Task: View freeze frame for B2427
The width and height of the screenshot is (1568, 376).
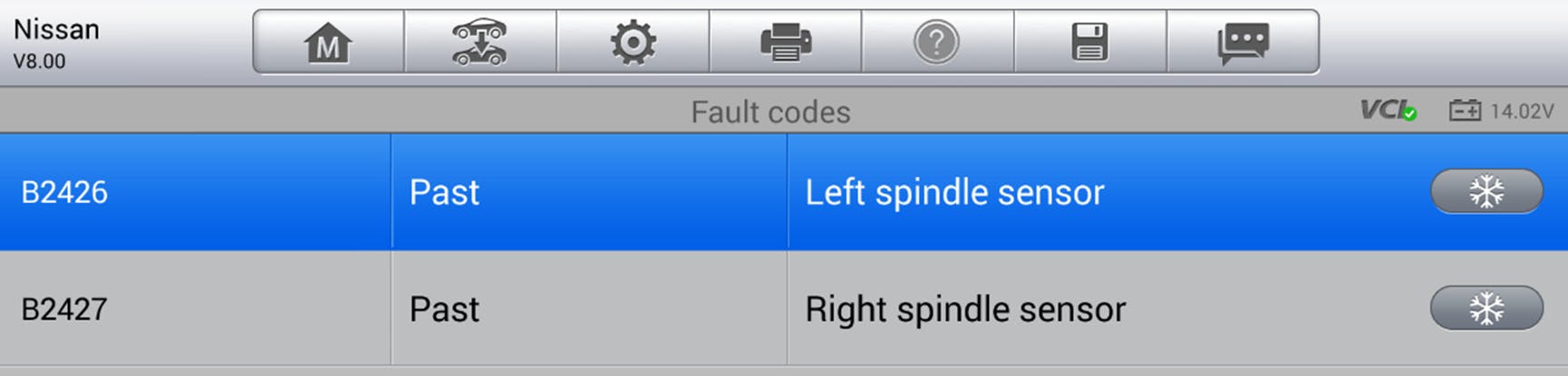Action: pos(1486,309)
